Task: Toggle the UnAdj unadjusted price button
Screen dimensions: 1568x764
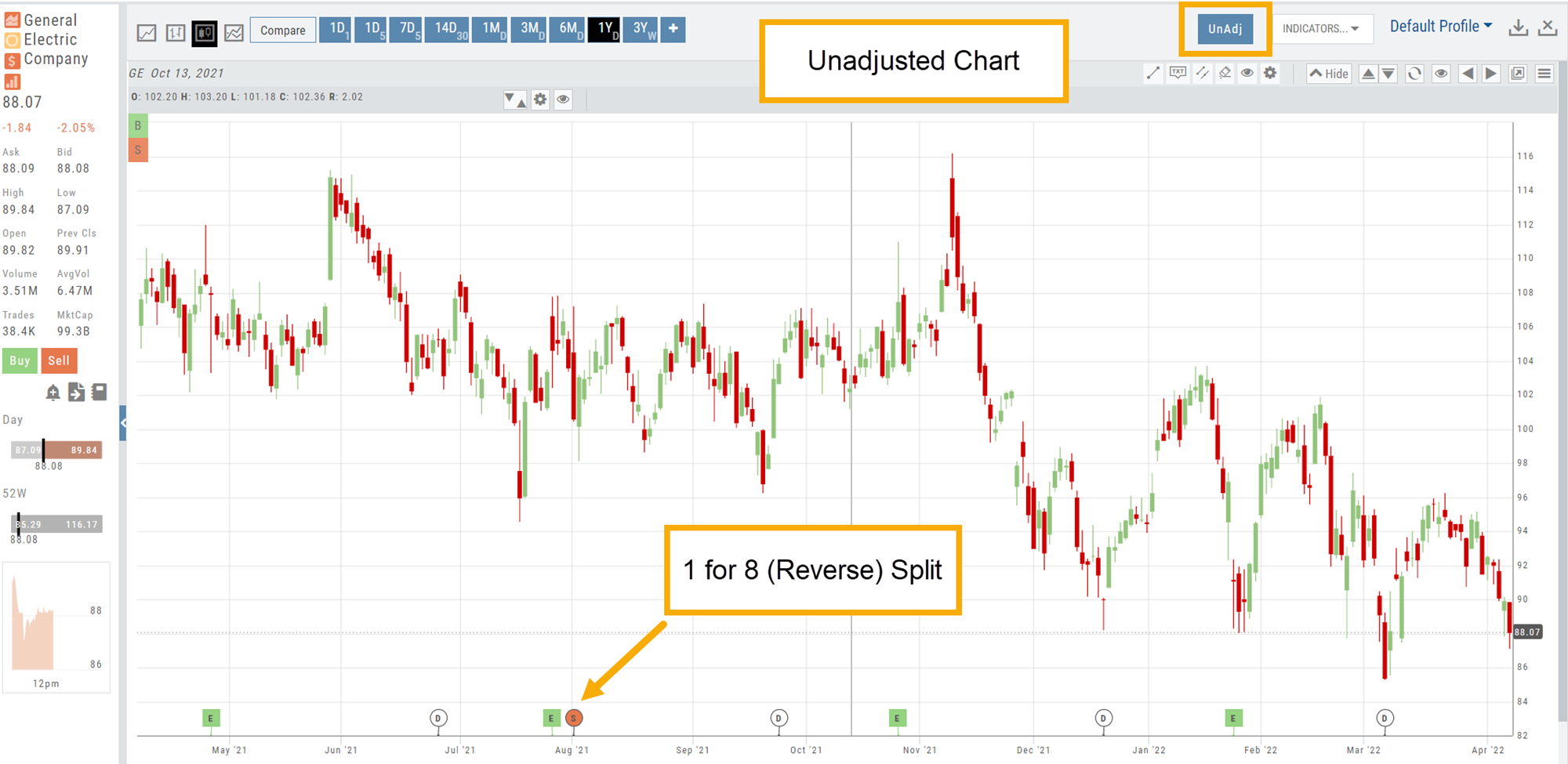Action: pos(1225,29)
